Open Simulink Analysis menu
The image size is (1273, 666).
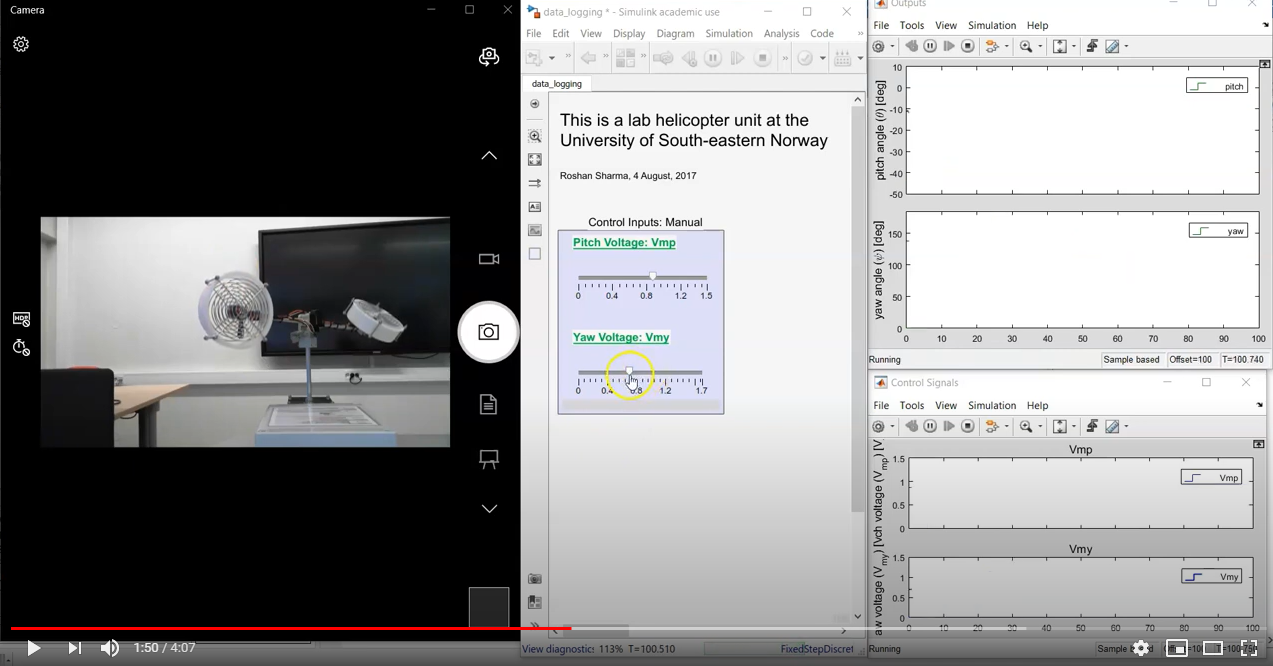782,33
